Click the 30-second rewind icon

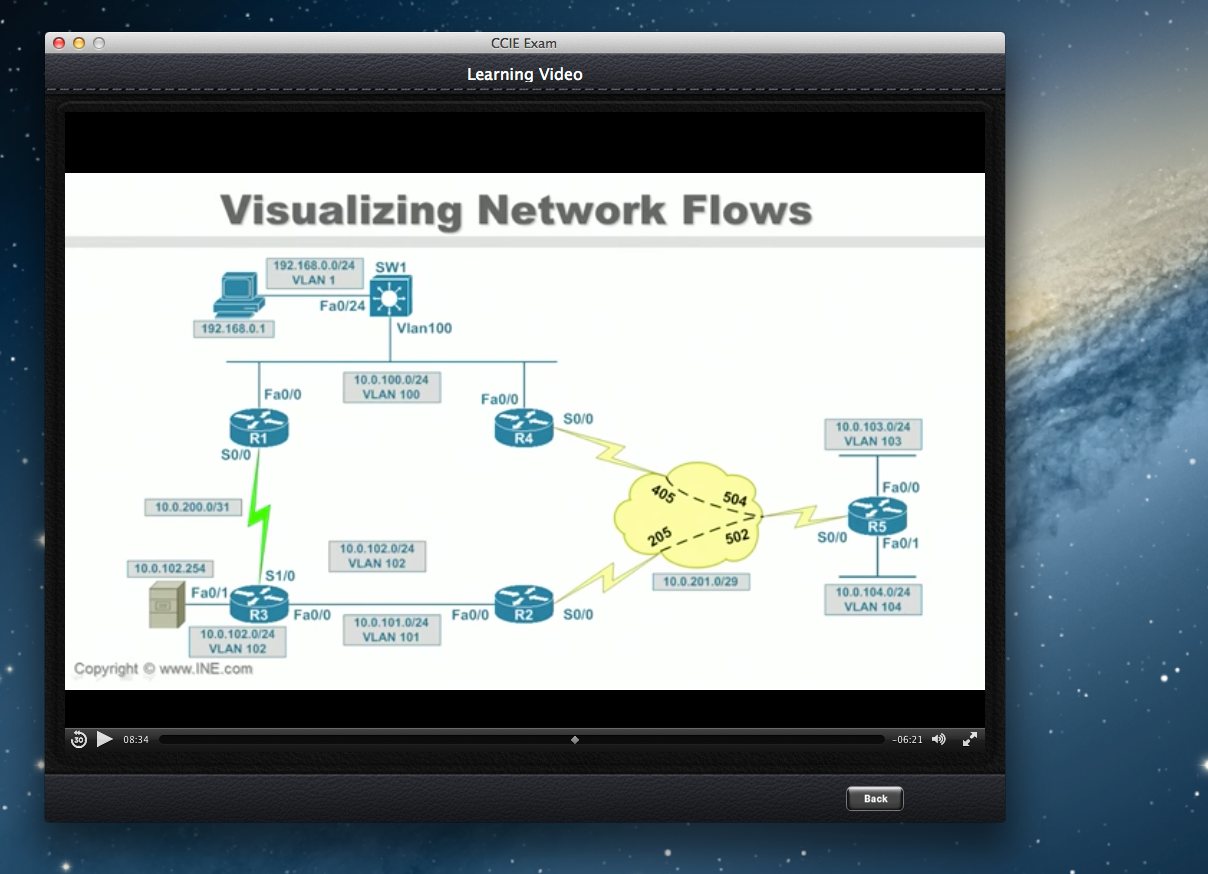click(79, 739)
